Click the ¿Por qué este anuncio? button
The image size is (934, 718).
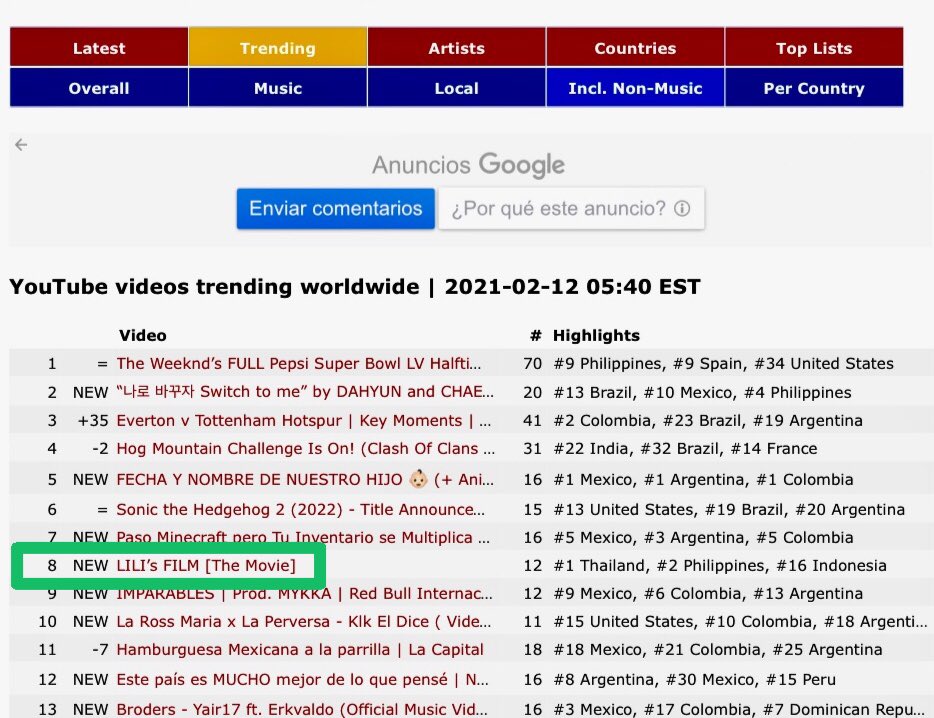[x=571, y=209]
